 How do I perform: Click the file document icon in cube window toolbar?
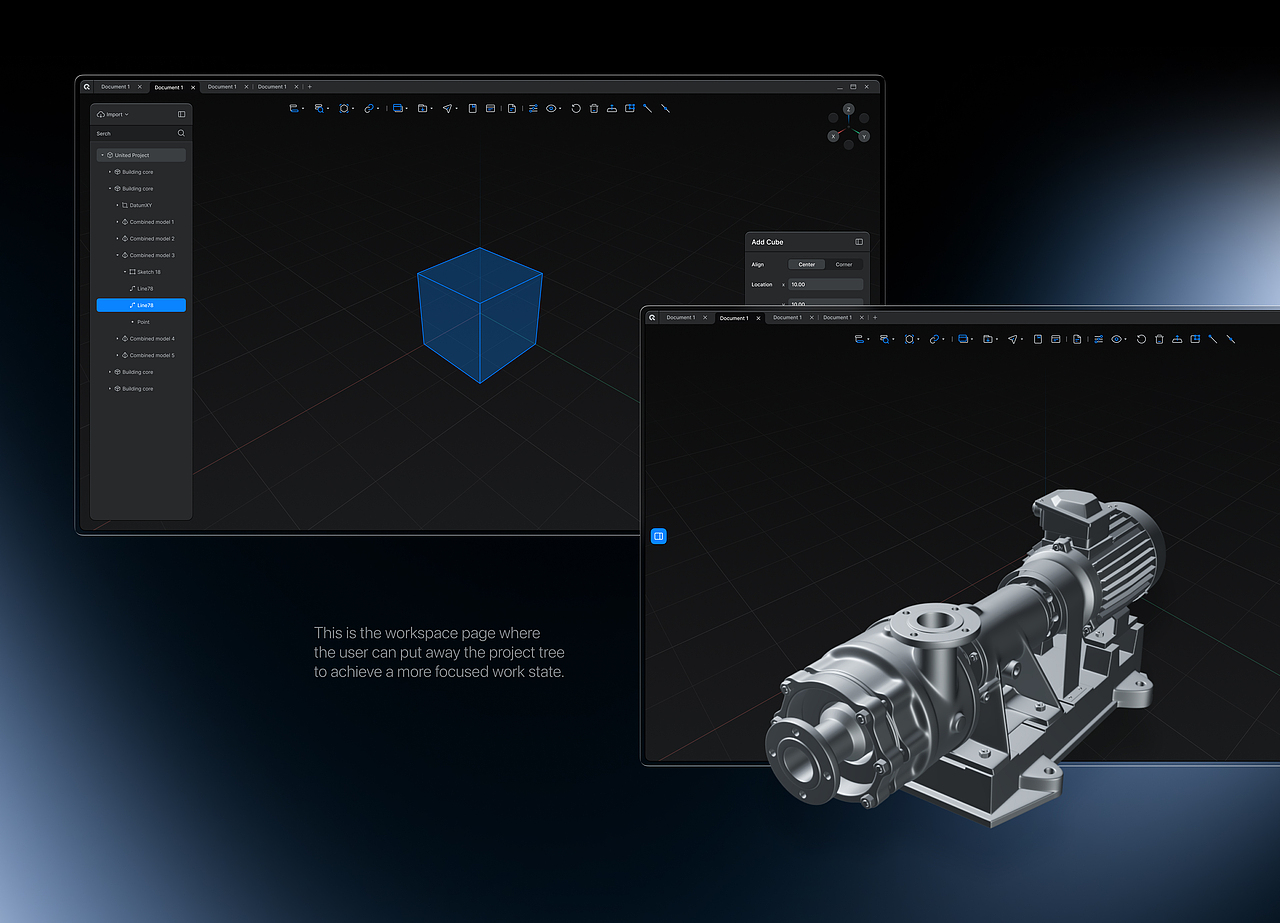click(512, 108)
